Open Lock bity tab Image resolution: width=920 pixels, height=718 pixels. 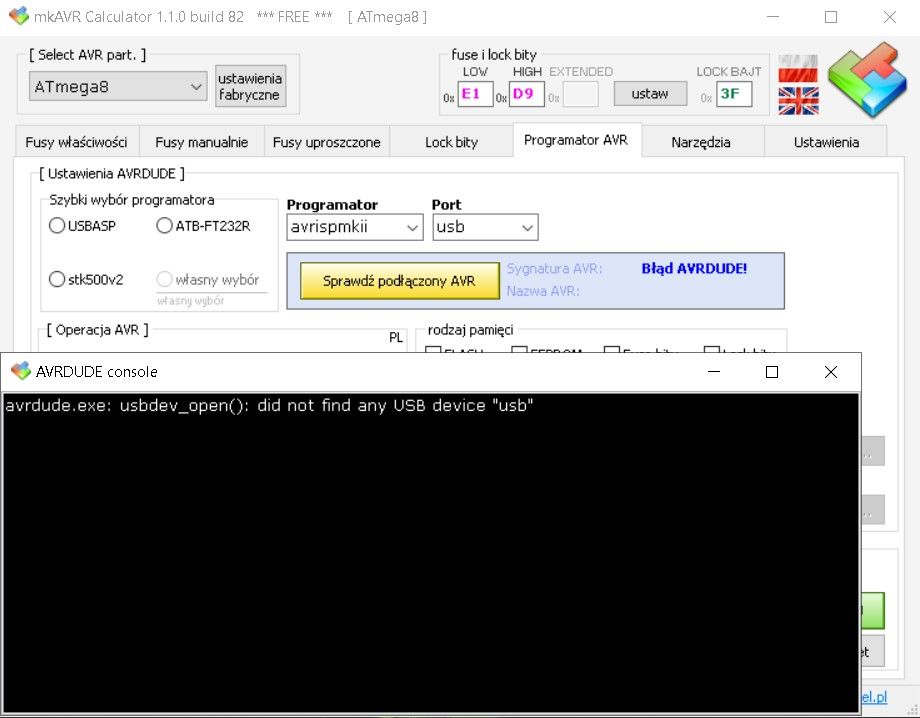click(x=451, y=142)
